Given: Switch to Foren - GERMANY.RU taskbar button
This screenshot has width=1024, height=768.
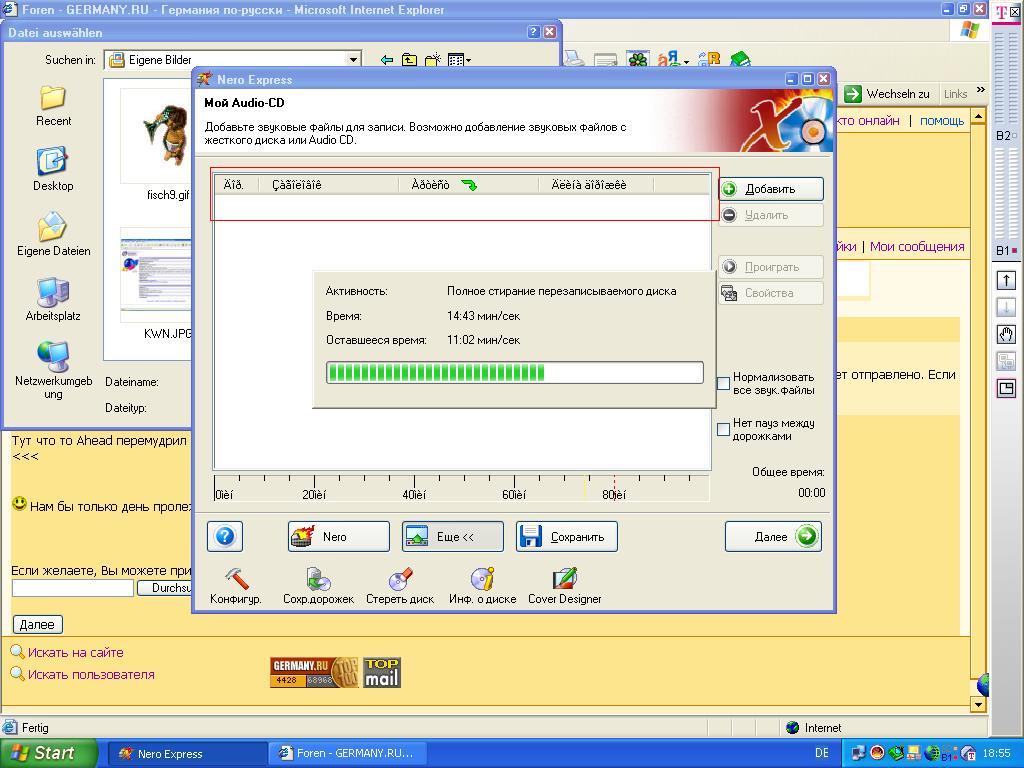Looking at the screenshot, I should (347, 754).
